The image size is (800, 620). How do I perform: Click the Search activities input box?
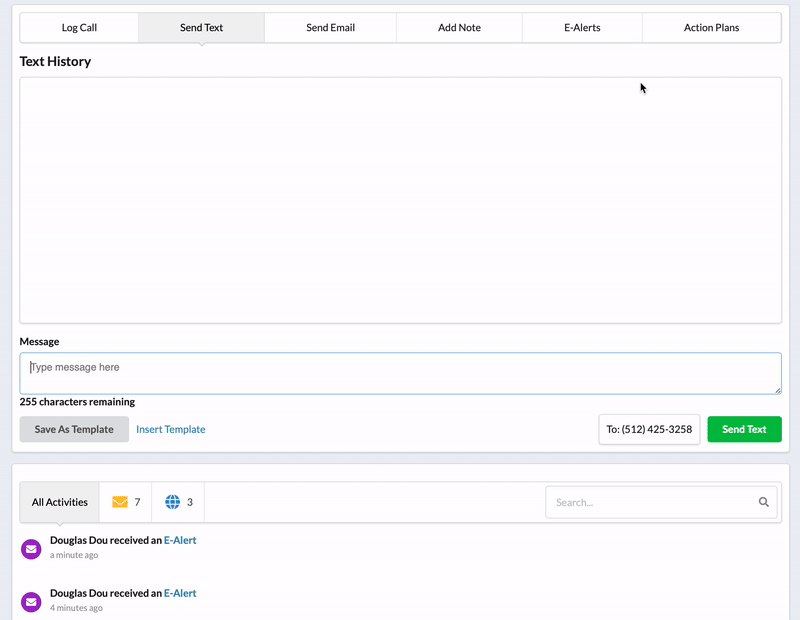(x=650, y=502)
